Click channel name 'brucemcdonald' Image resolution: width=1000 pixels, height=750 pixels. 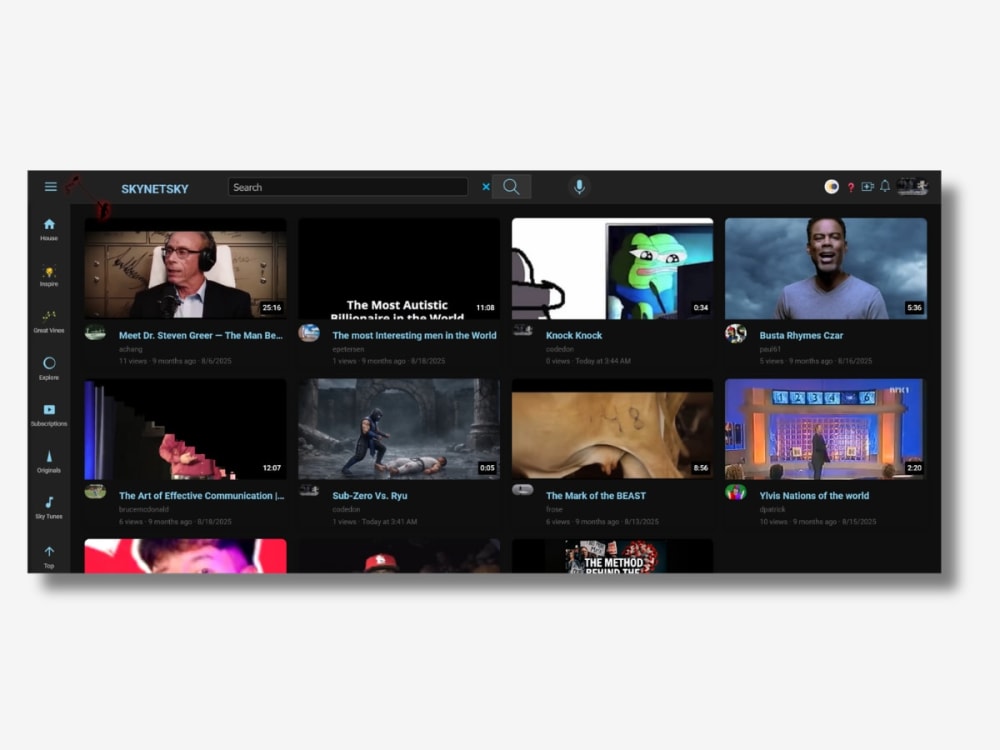(144, 510)
